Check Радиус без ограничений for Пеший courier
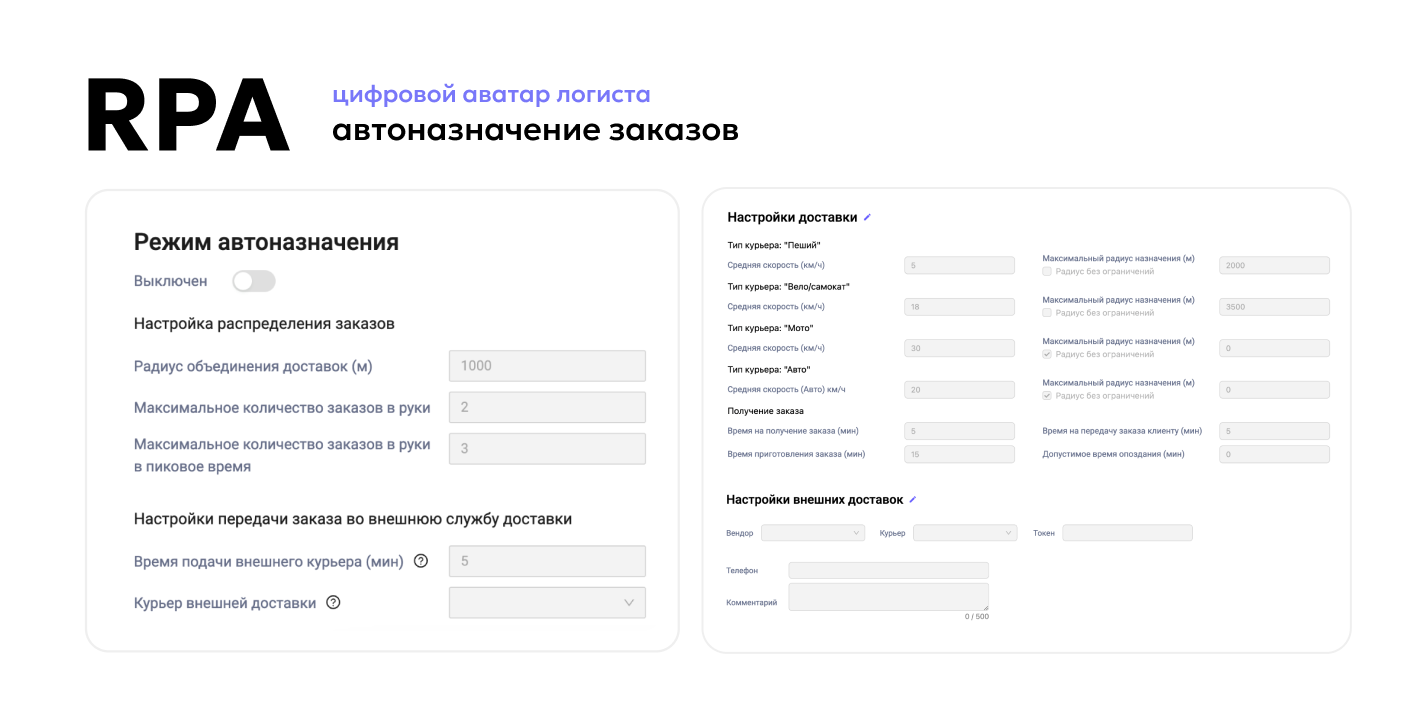The width and height of the screenshot is (1428, 712). 1047,271
